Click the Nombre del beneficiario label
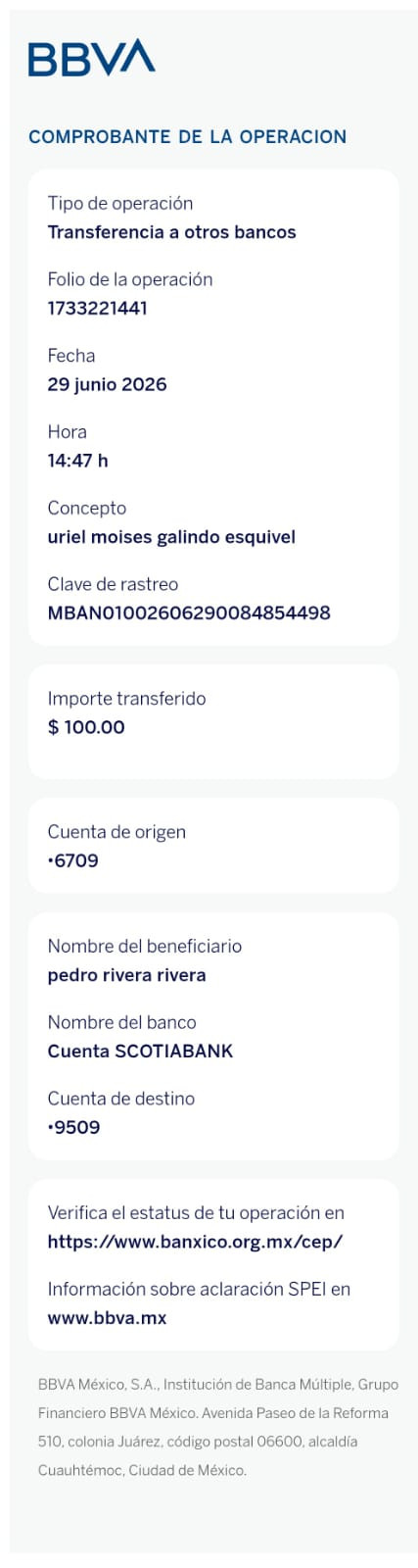The image size is (418, 1568). 144,946
